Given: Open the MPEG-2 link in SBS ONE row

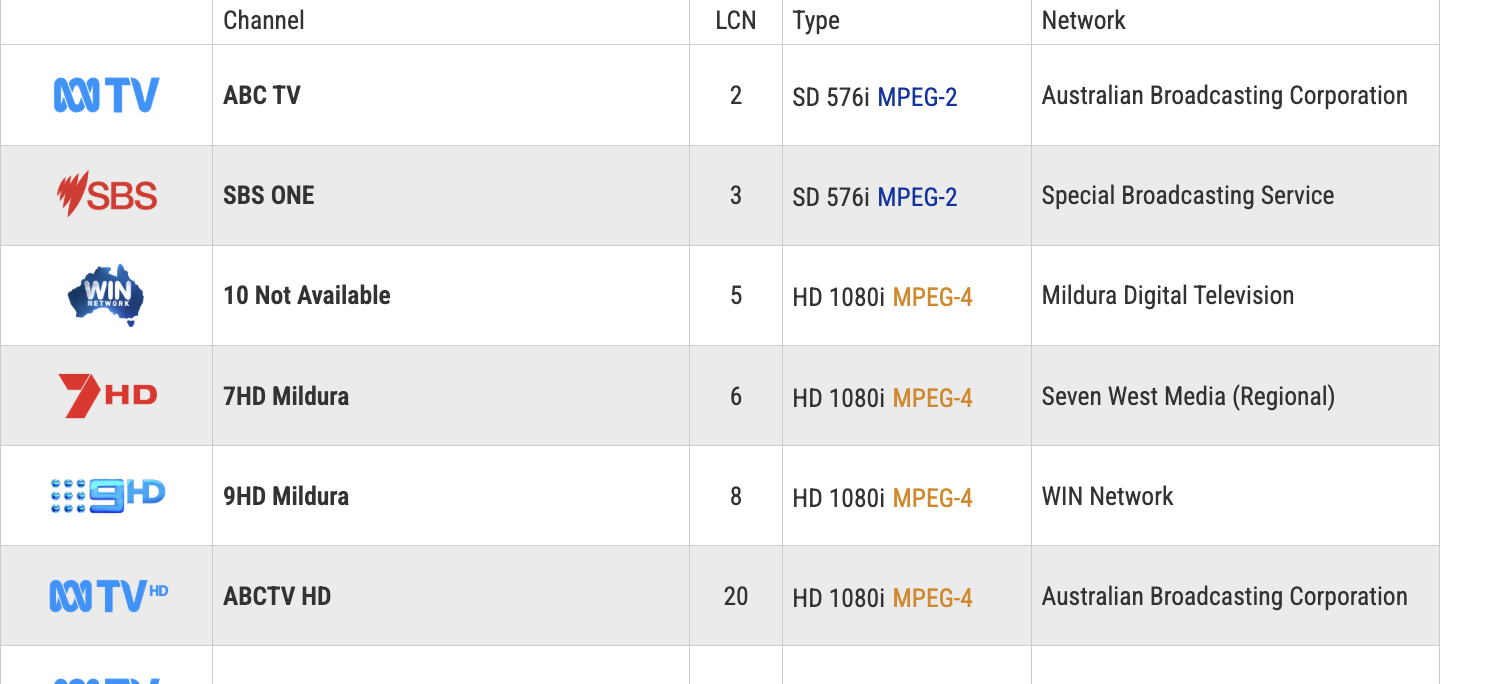Looking at the screenshot, I should click(x=917, y=197).
